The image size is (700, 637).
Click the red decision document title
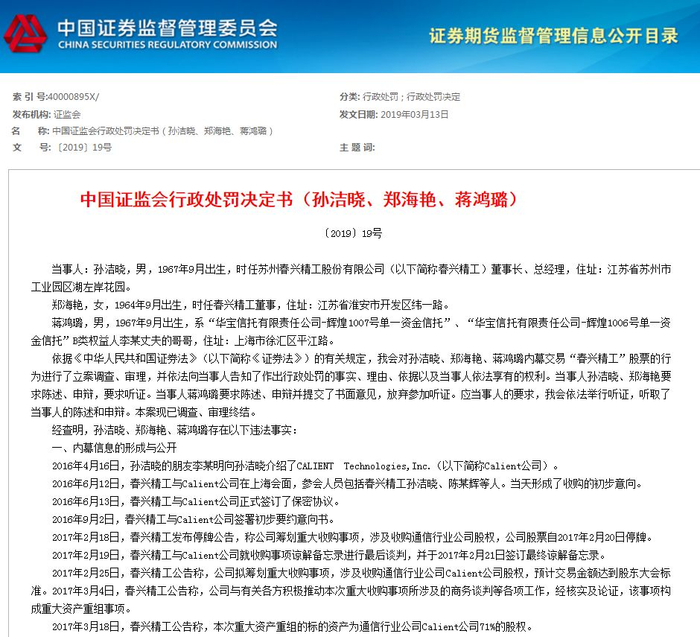[x=299, y=199]
